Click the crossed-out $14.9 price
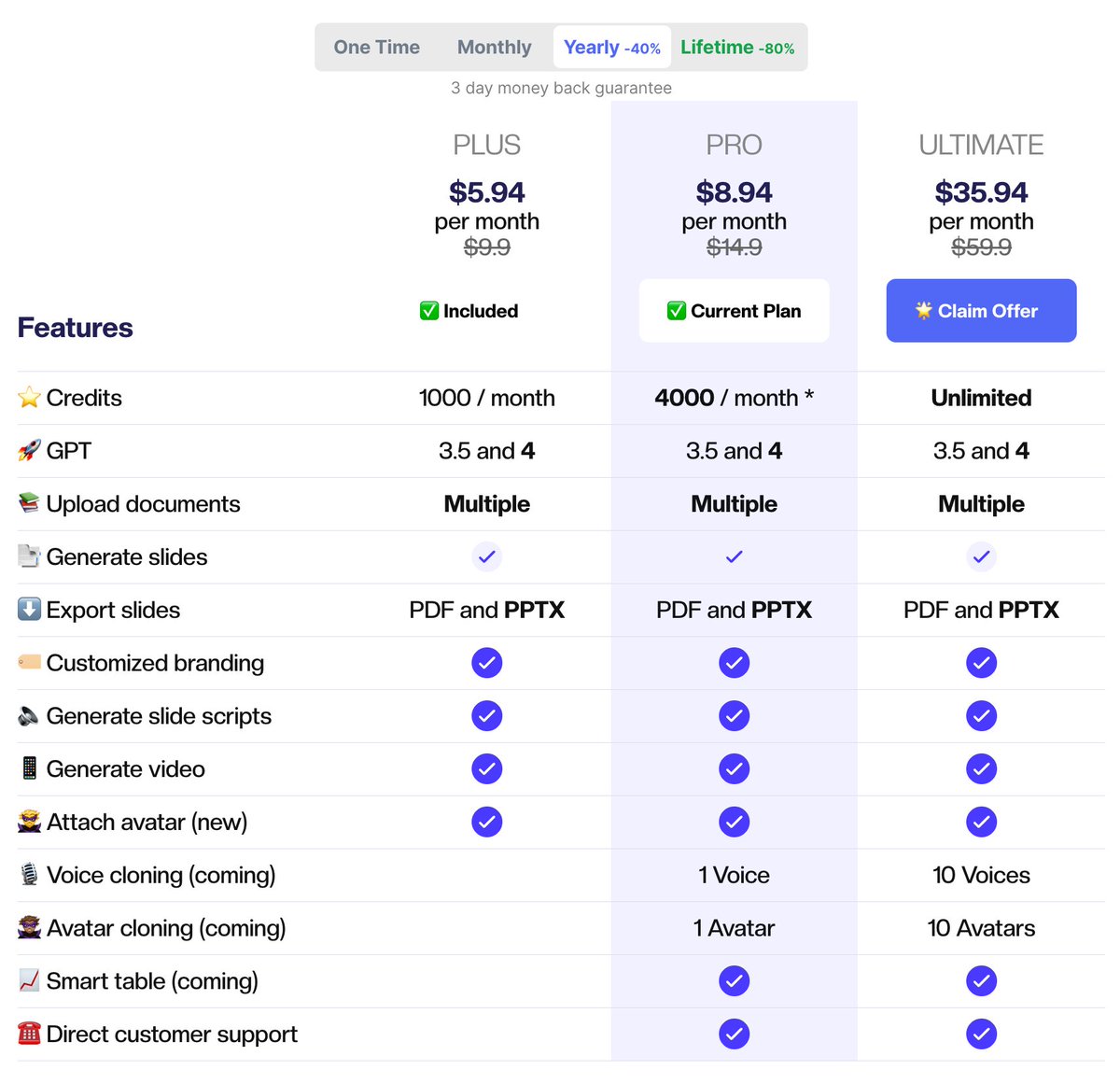Screen dimensions: 1120x1084 point(735,247)
